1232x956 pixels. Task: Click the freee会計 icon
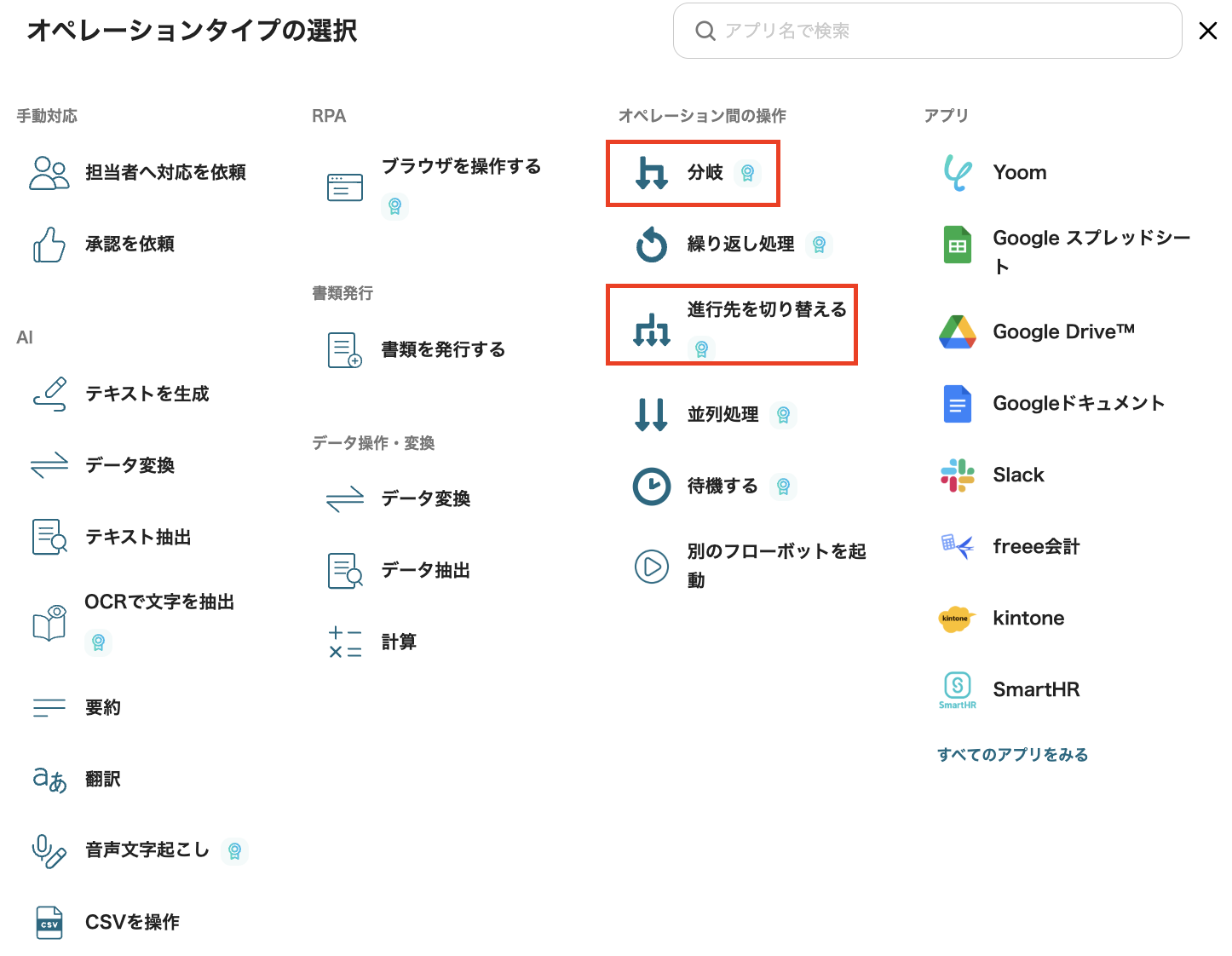958,546
